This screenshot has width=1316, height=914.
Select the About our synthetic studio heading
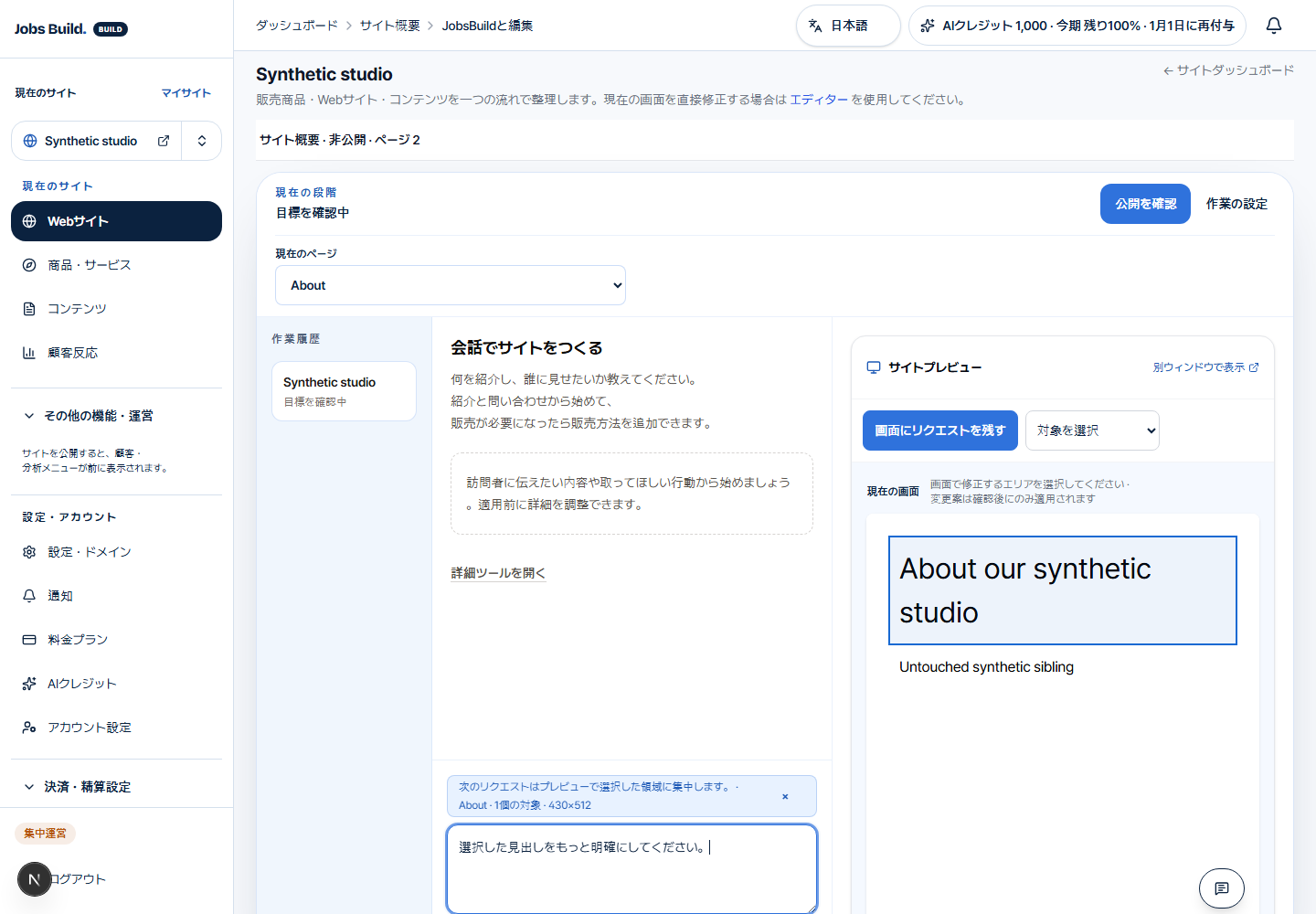point(1063,590)
